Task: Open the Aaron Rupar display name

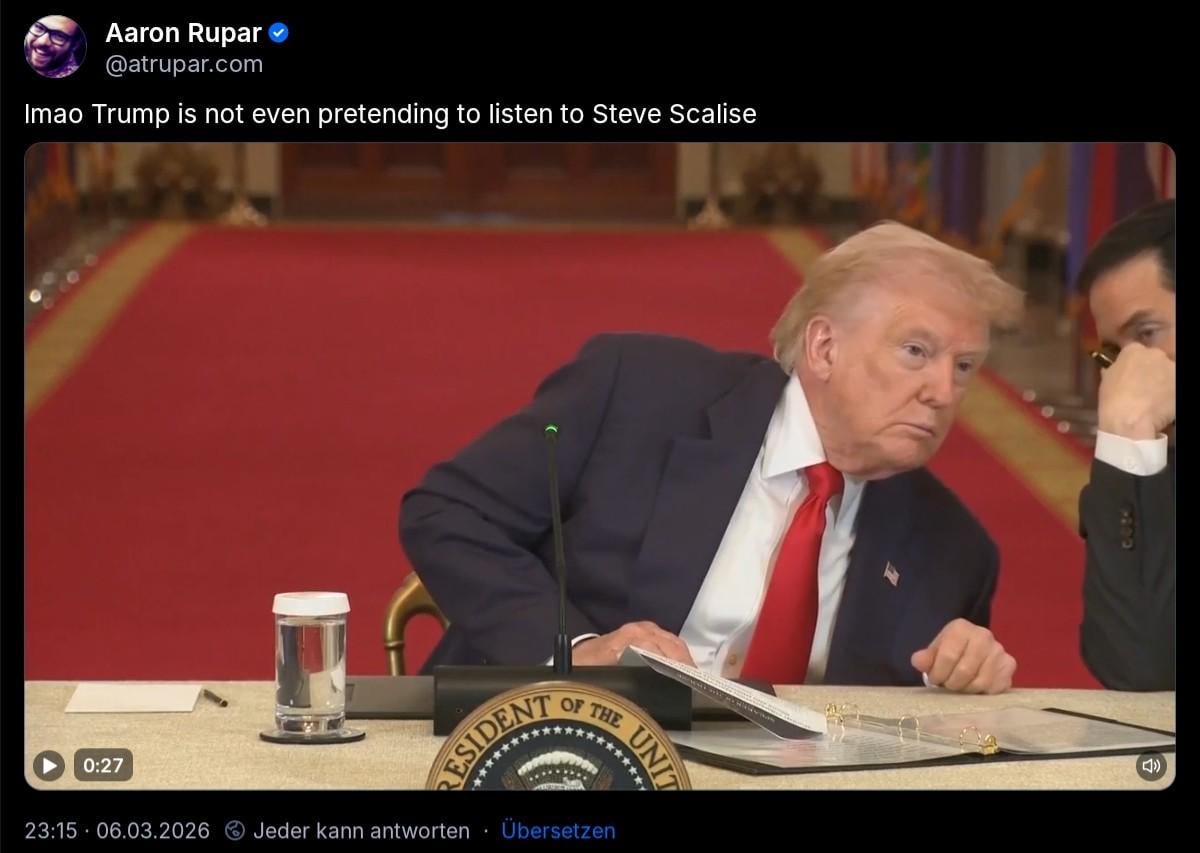Action: (x=183, y=33)
